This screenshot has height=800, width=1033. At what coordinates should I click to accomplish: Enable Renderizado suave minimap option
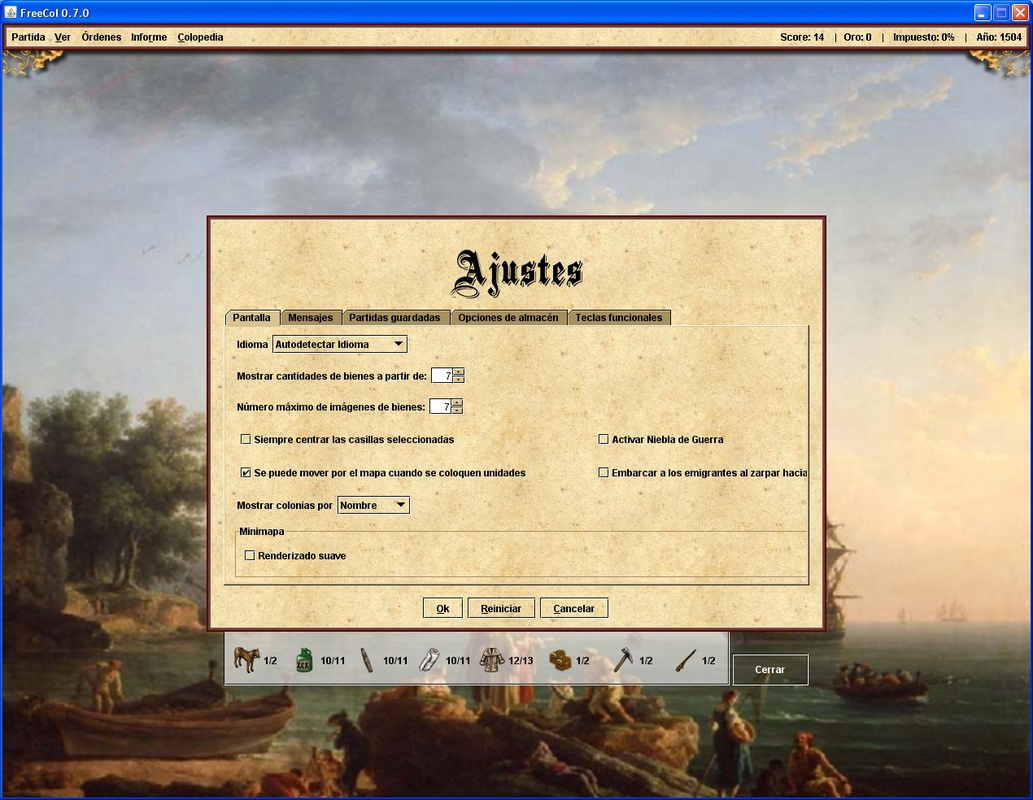(x=250, y=556)
